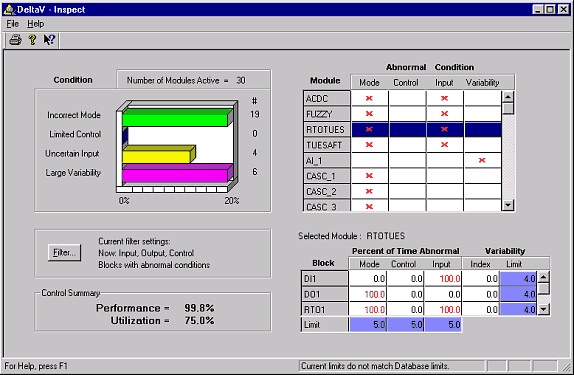The image size is (574, 375).
Task: Click the Input column header in module table
Action: [x=444, y=83]
